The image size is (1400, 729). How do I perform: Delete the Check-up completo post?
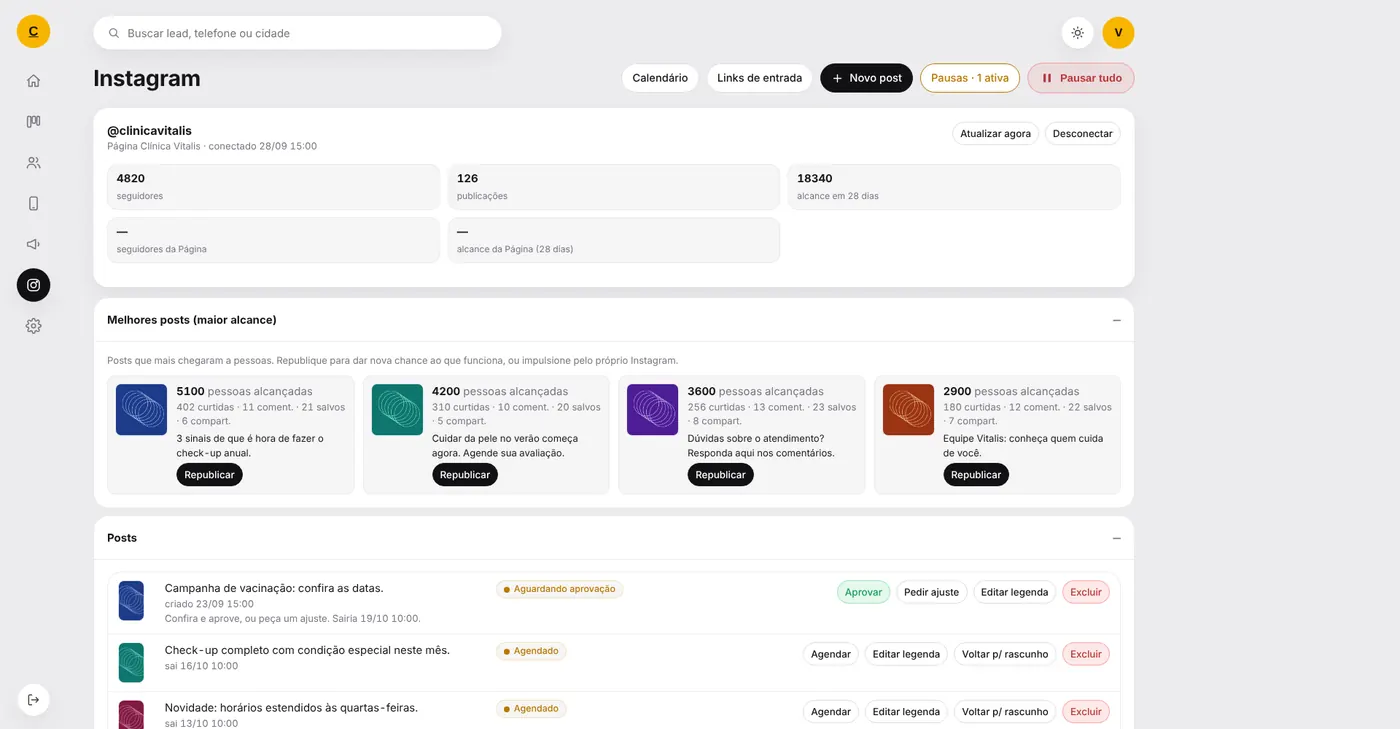pyautogui.click(x=1086, y=654)
